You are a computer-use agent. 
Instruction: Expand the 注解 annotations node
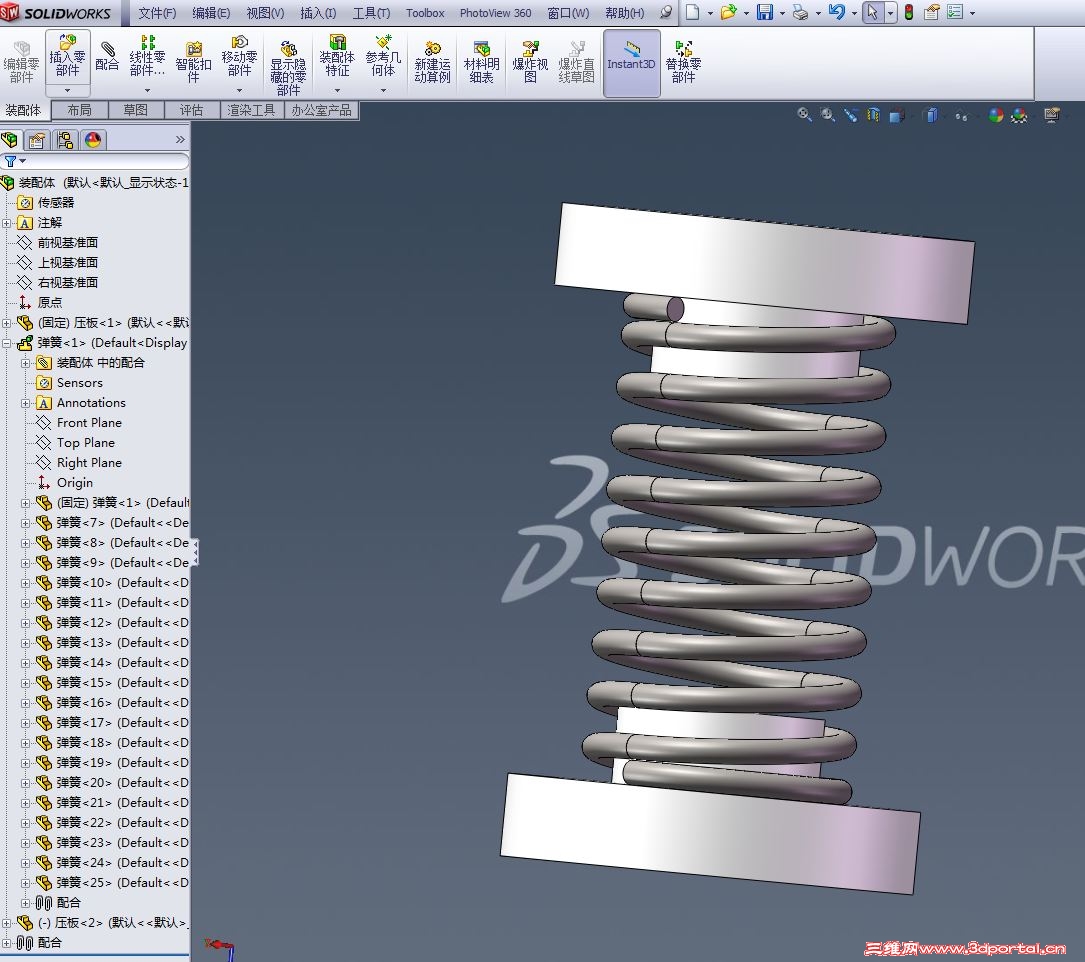tap(7, 223)
